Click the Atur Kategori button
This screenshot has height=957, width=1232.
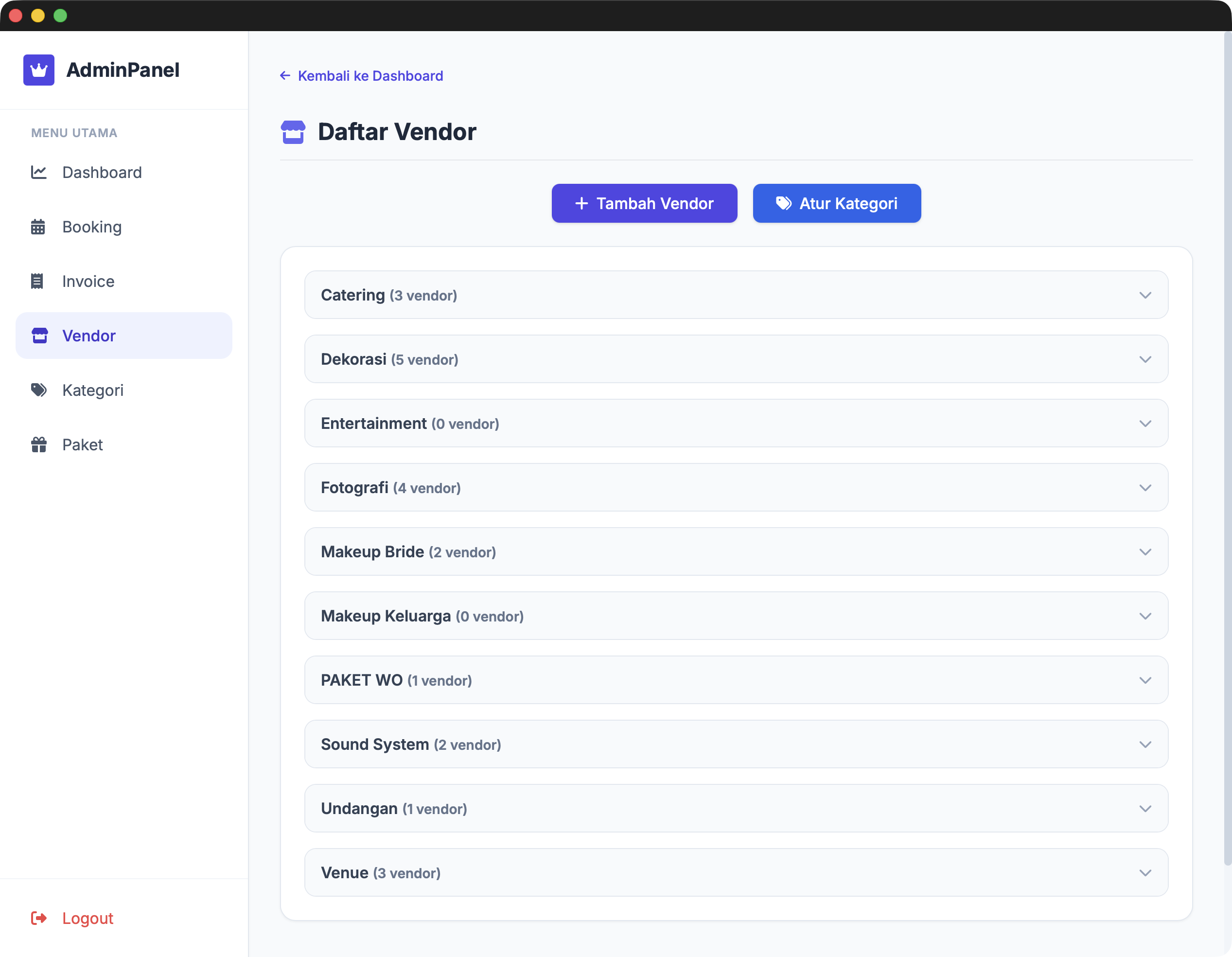pyautogui.click(x=837, y=203)
